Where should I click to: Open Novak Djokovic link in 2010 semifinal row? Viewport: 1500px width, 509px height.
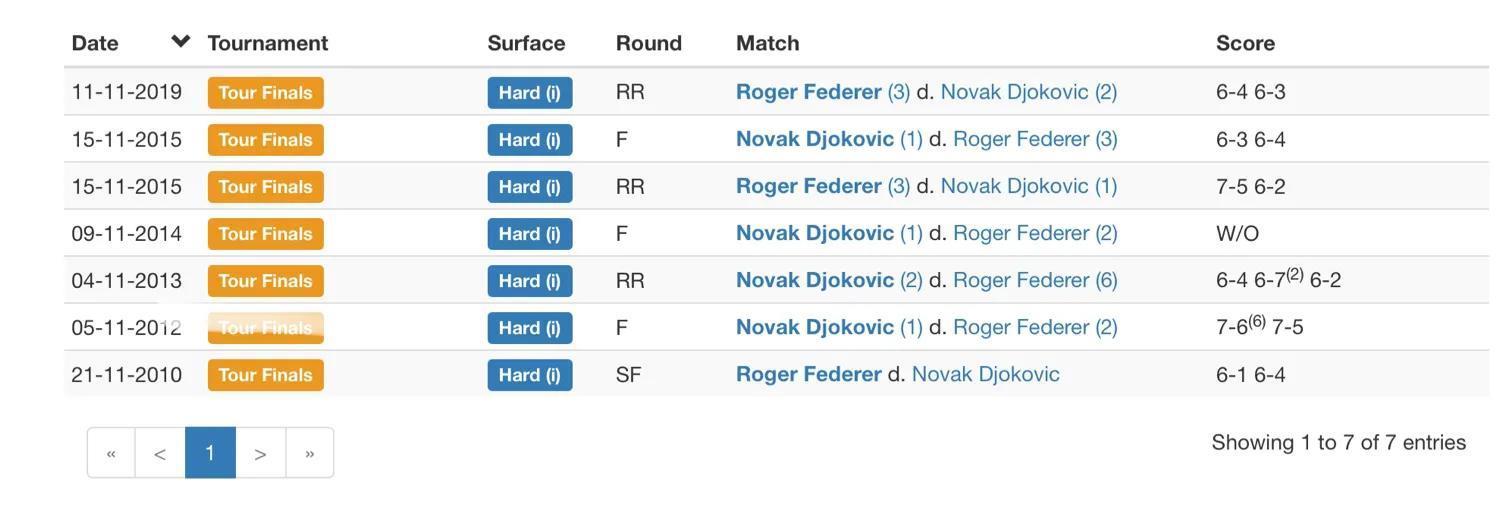pos(986,374)
